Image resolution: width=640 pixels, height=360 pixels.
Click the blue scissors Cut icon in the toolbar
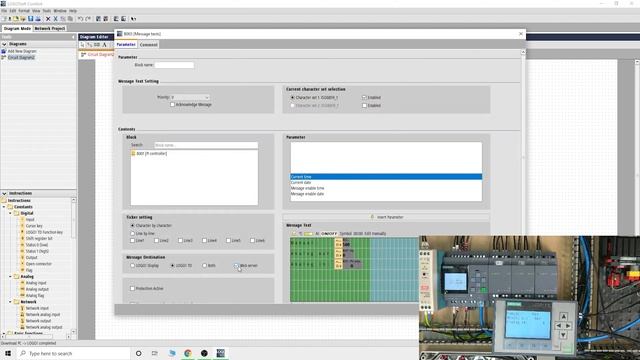[56, 19]
